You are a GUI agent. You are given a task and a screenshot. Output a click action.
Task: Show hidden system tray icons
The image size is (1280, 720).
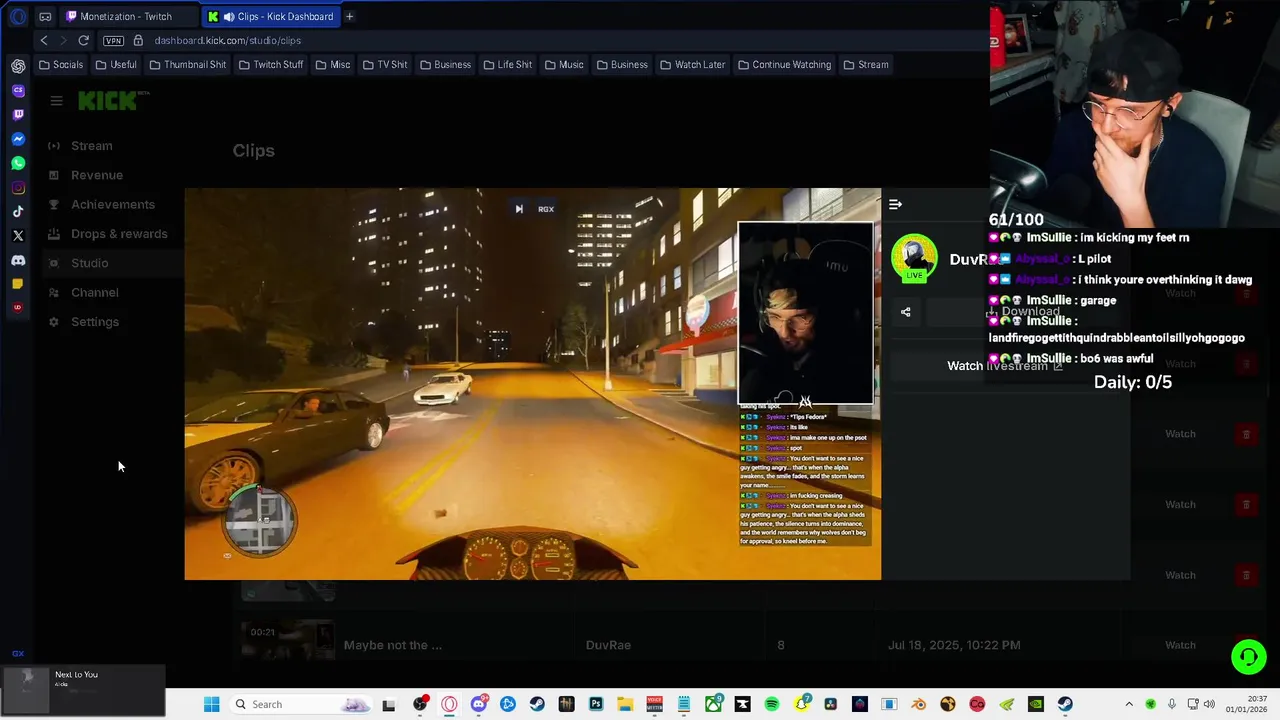coord(1129,704)
